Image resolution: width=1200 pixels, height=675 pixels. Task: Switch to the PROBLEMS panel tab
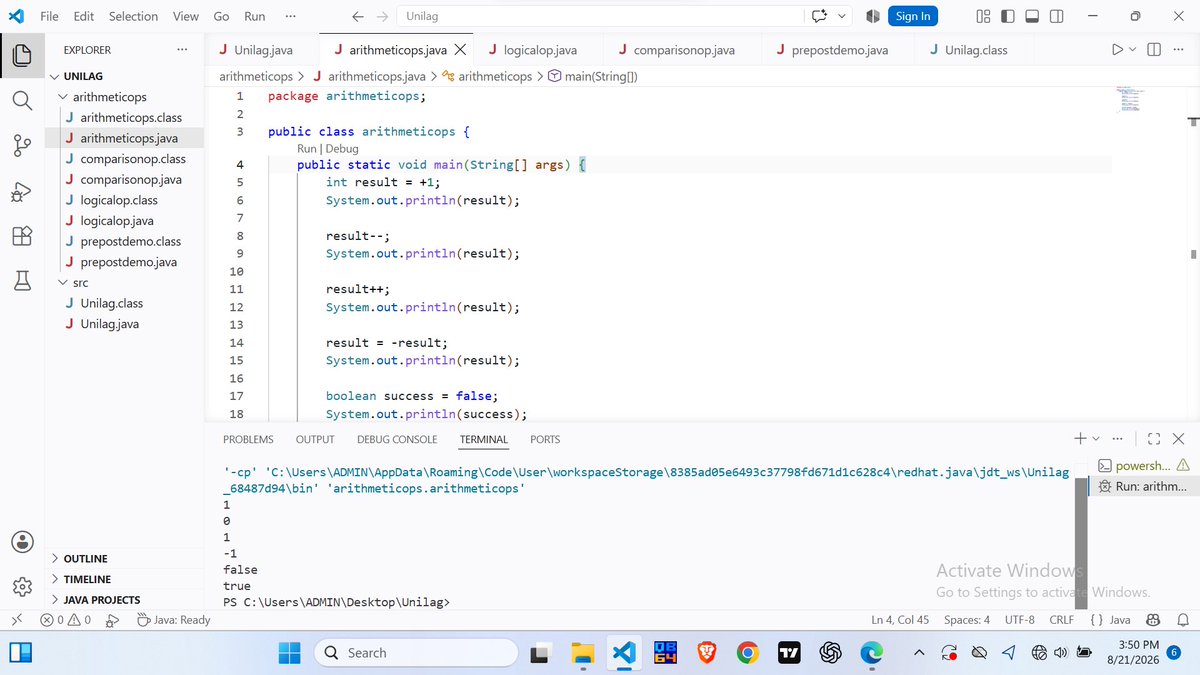[x=248, y=440]
